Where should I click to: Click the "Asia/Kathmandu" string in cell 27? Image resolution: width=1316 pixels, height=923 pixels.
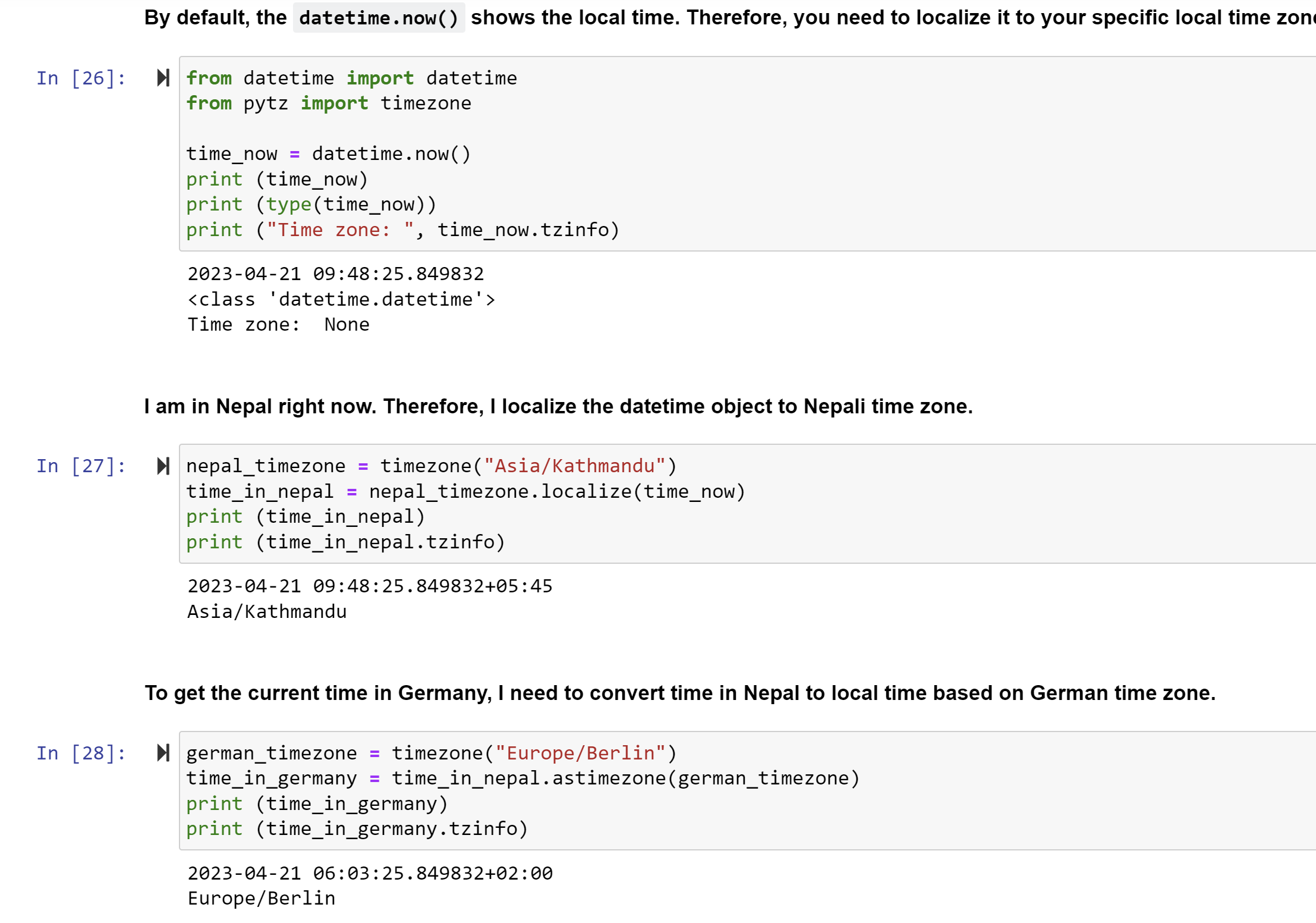click(x=574, y=466)
